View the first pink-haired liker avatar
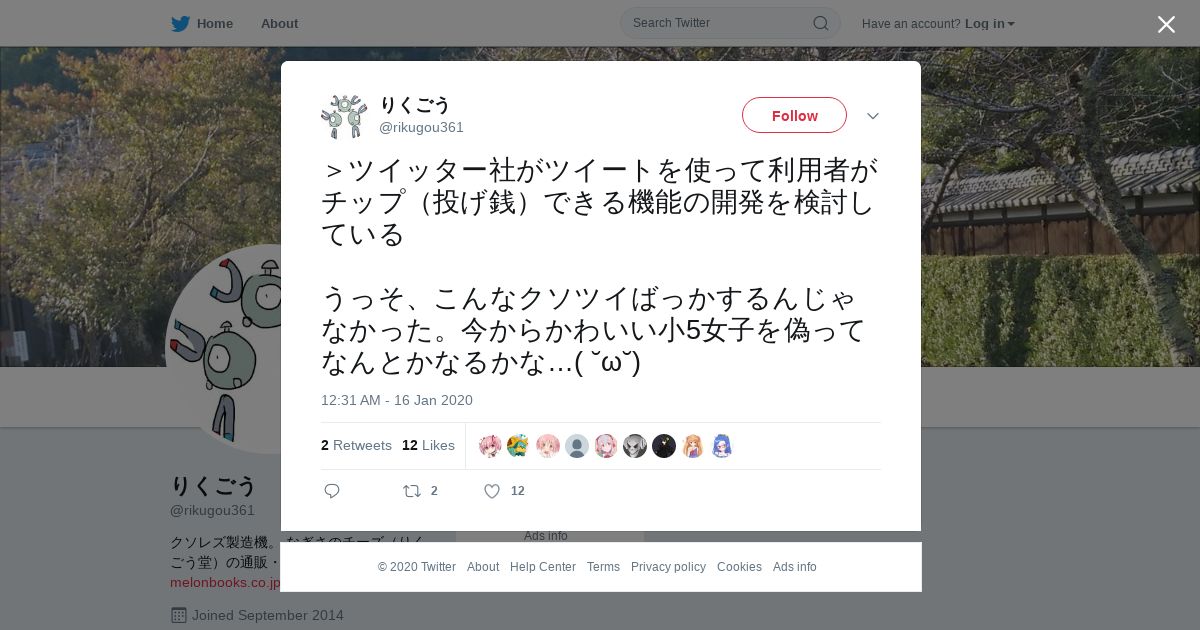Screen dimensions: 1200x630 tap(490, 446)
